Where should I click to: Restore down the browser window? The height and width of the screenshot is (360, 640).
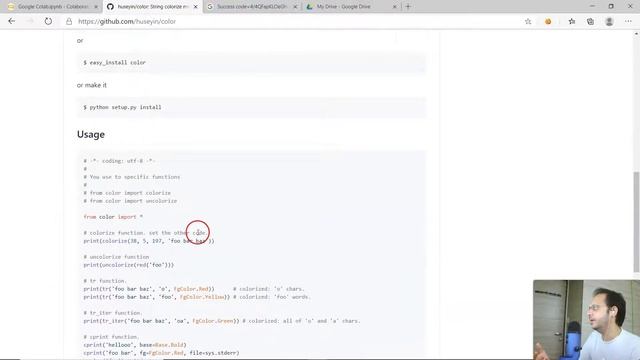tap(611, 6)
